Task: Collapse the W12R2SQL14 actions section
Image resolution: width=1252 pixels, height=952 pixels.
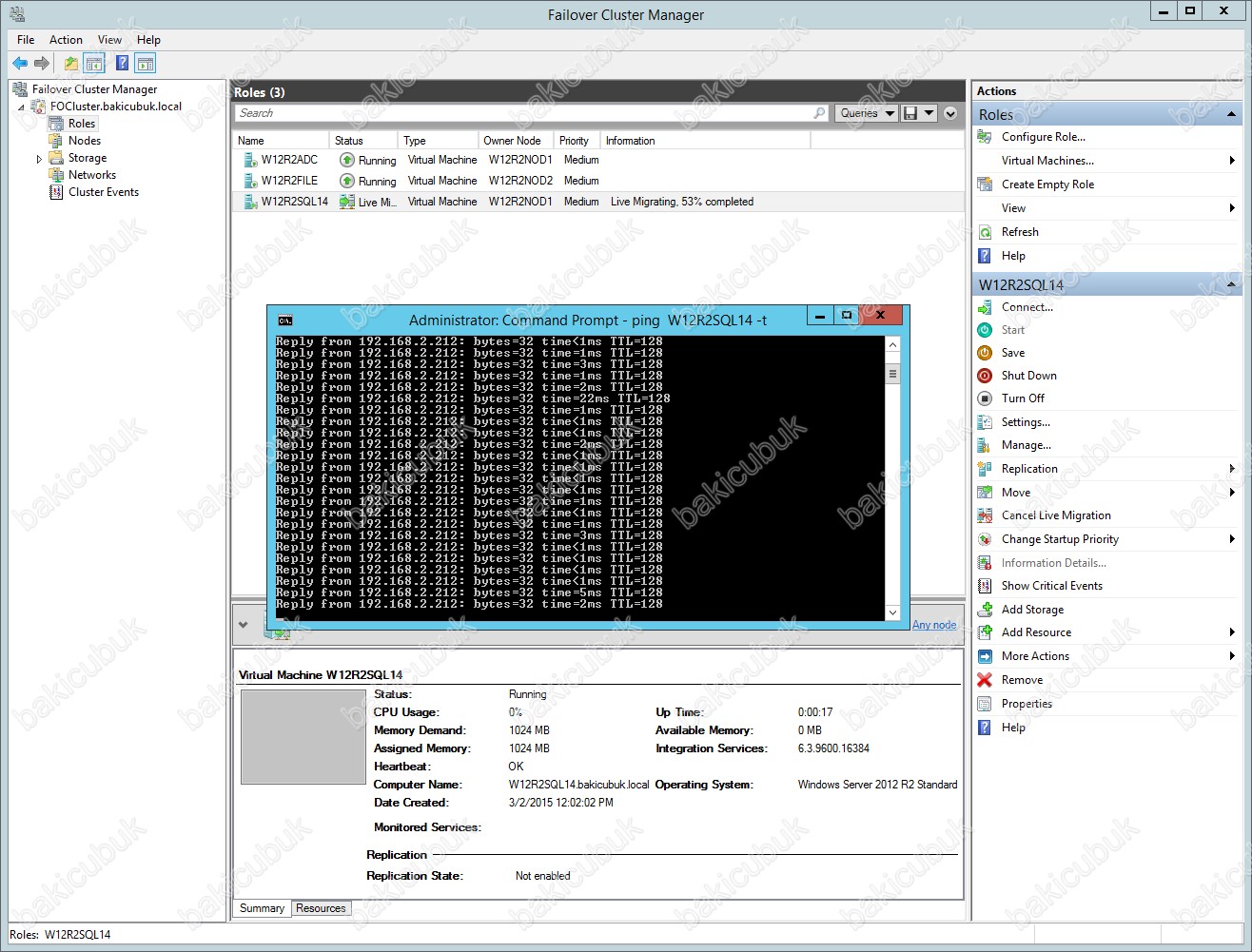Action: [x=1232, y=284]
